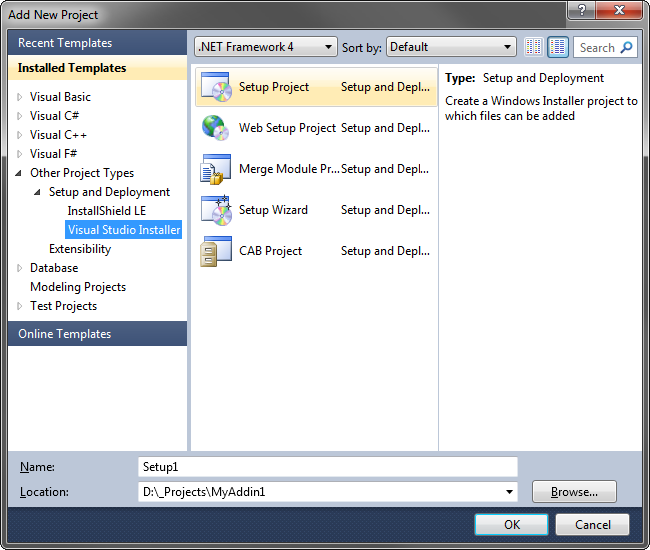Image resolution: width=650 pixels, height=550 pixels.
Task: Select the CAB Project name text
Action: point(270,251)
